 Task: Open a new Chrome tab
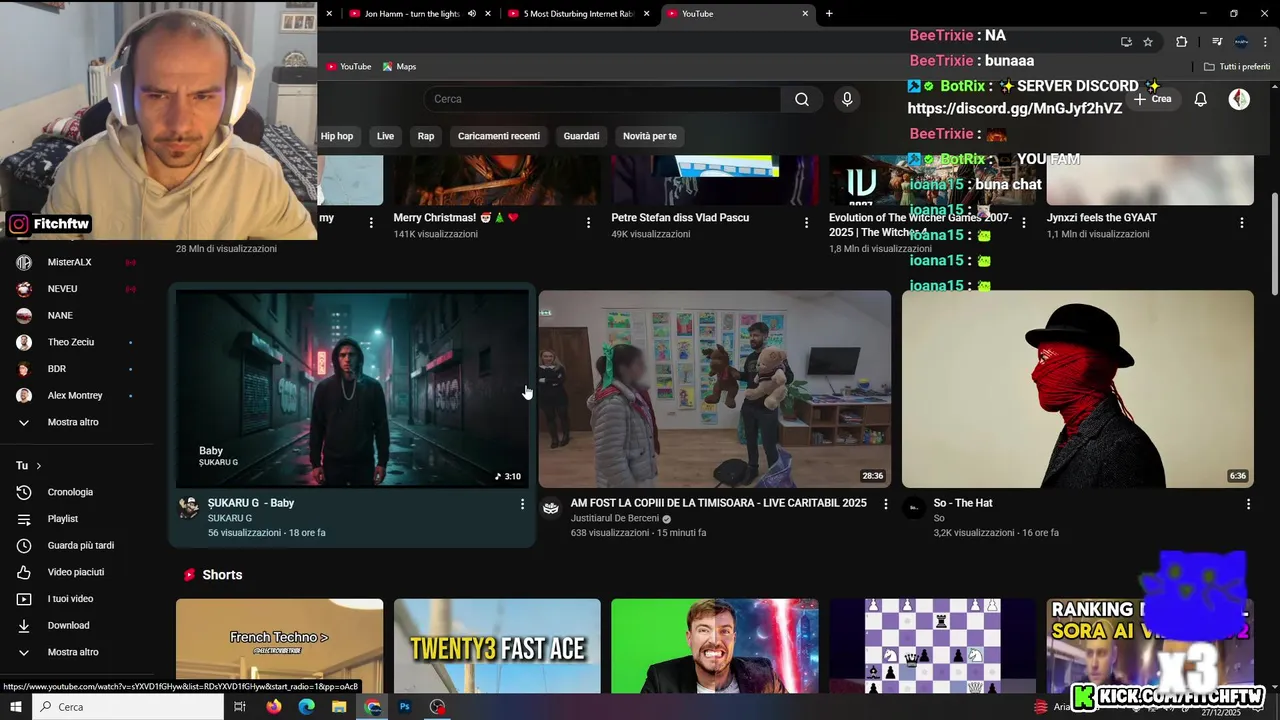pyautogui.click(x=829, y=14)
